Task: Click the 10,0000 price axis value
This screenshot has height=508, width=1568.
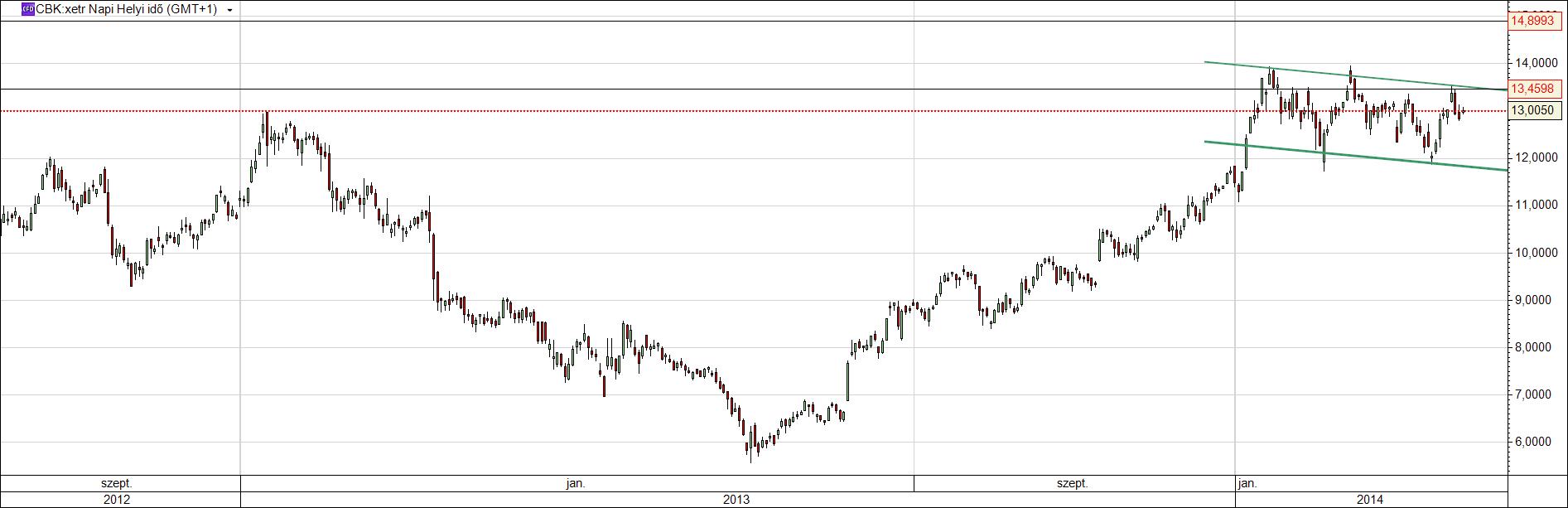Action: coord(1536,253)
